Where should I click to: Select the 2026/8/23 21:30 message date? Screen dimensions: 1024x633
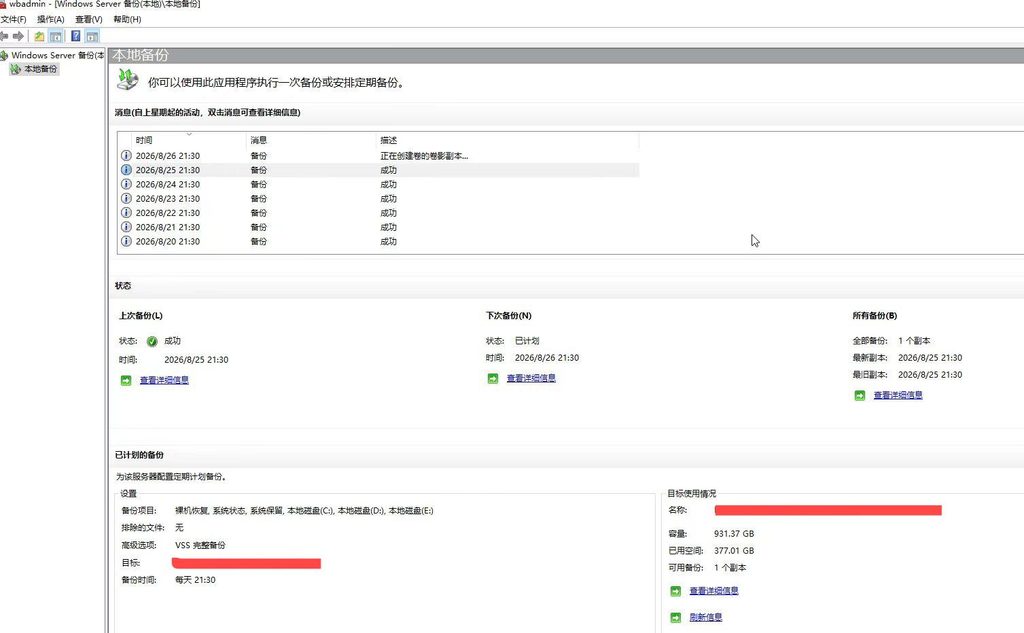coord(168,199)
